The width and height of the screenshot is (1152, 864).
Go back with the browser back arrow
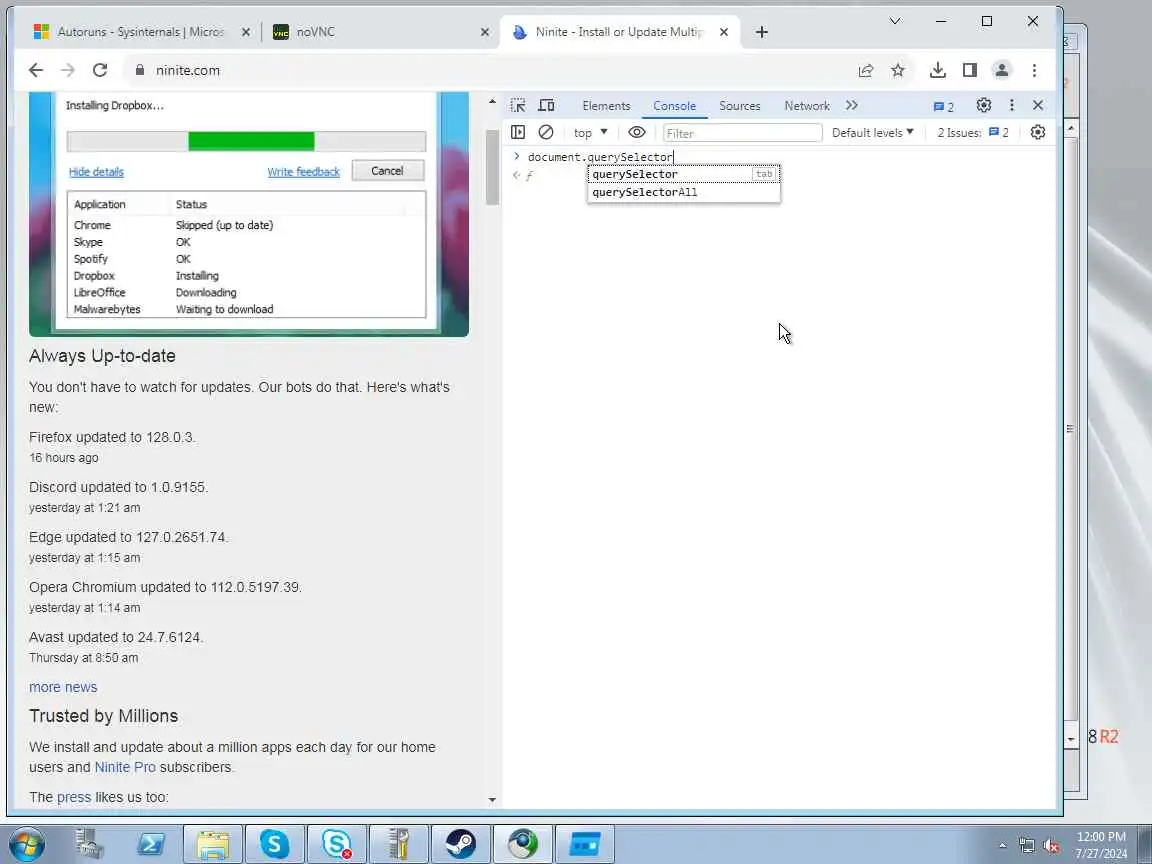coord(35,71)
